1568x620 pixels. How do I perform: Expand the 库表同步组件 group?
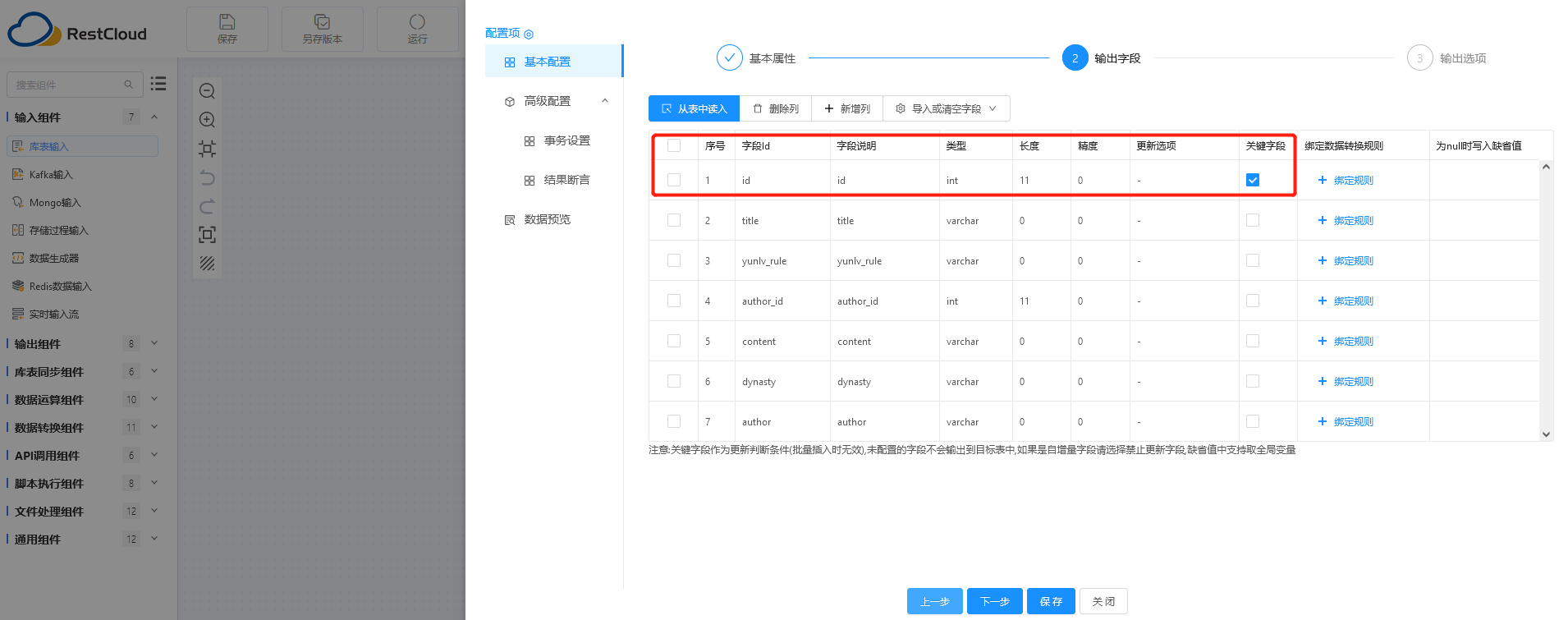tap(154, 371)
